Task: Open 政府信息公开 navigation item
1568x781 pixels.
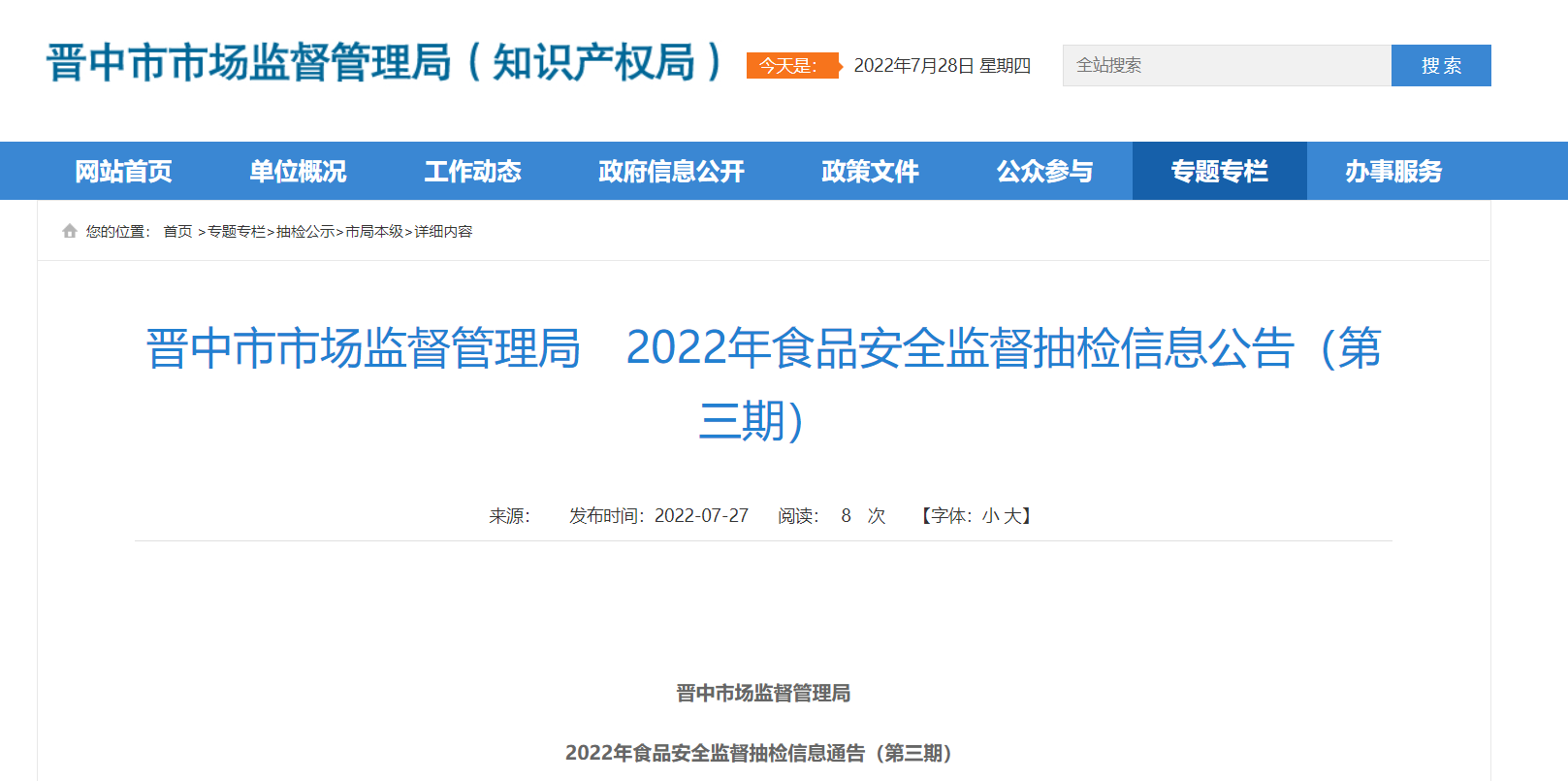Action: click(672, 171)
